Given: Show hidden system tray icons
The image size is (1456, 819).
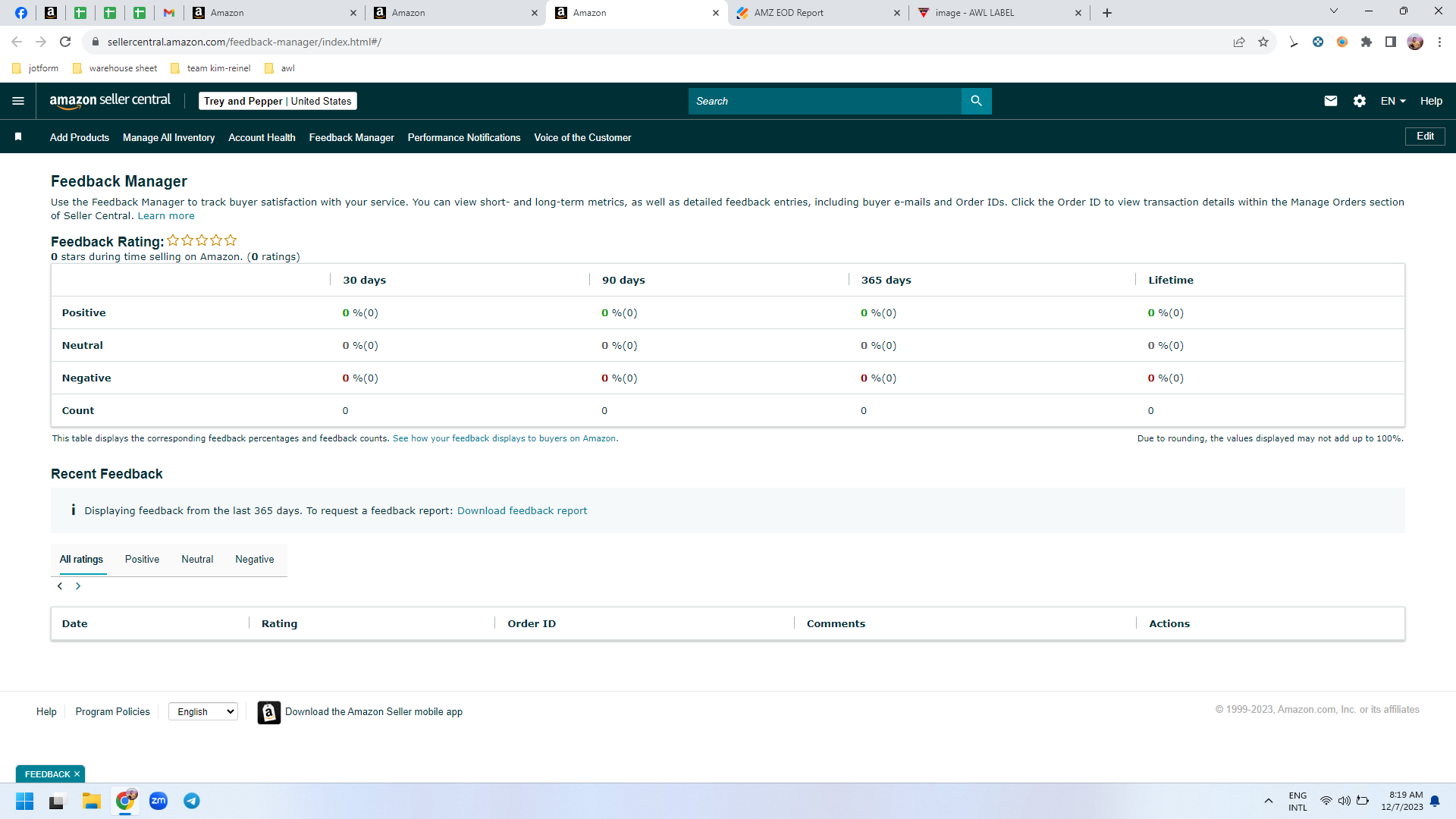Looking at the screenshot, I should coord(1269,801).
